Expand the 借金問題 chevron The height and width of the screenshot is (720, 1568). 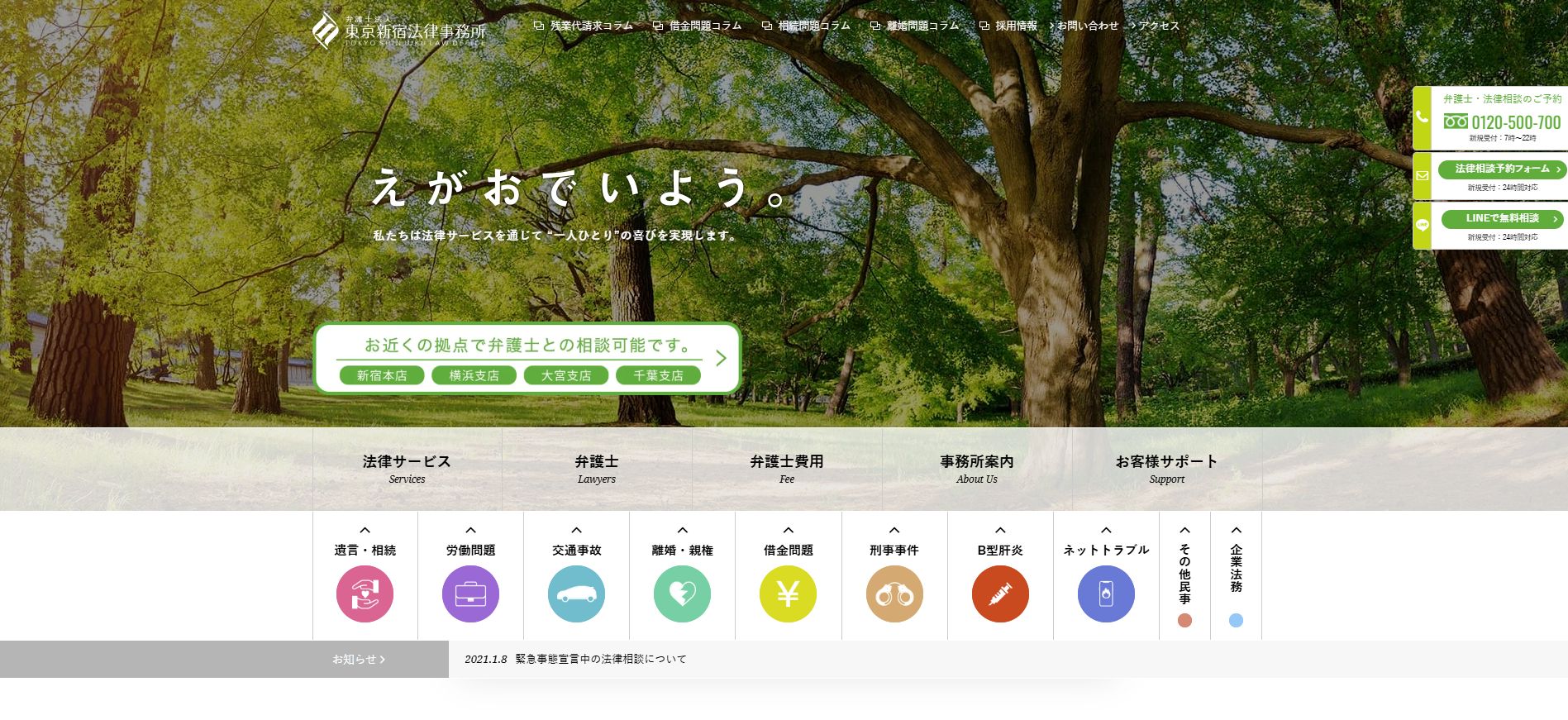pos(788,530)
